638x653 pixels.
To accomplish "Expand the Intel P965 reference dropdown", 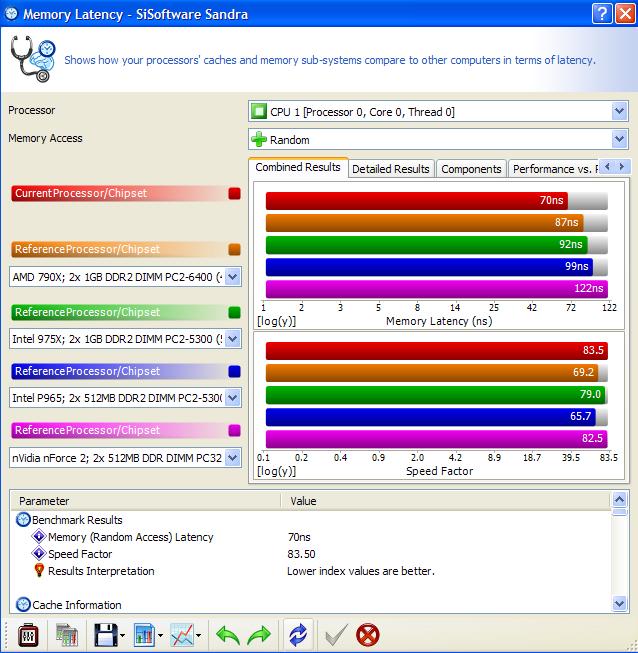I will (233, 398).
